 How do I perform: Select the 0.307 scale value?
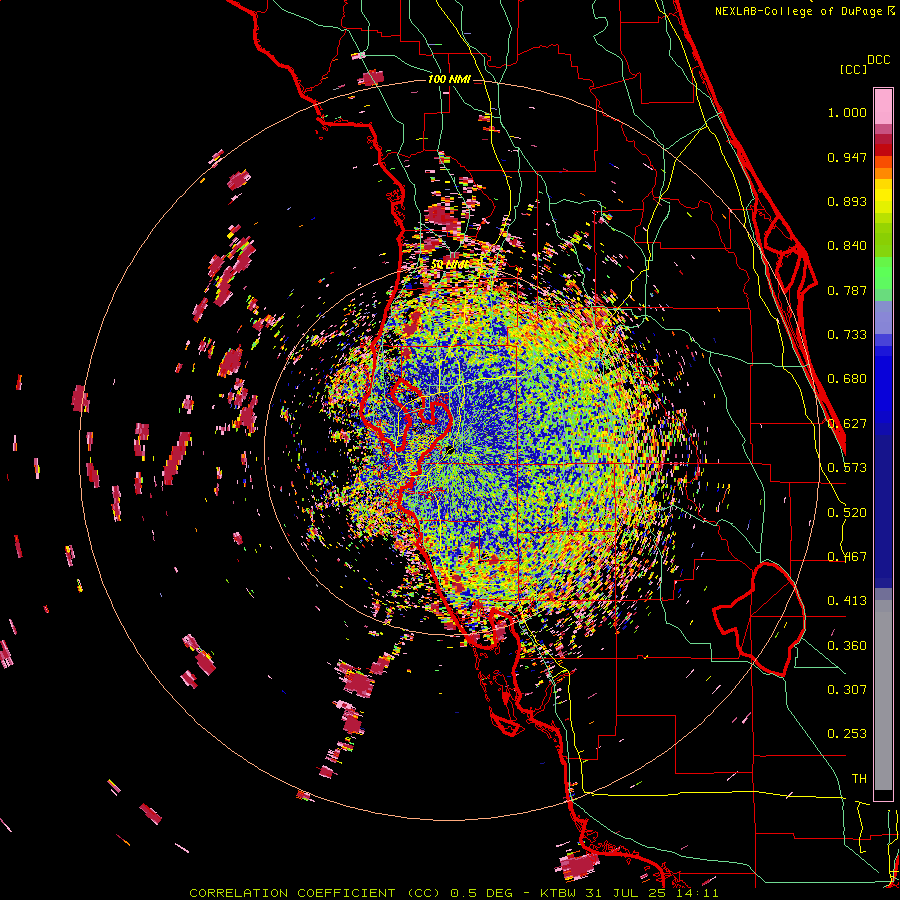pyautogui.click(x=847, y=690)
